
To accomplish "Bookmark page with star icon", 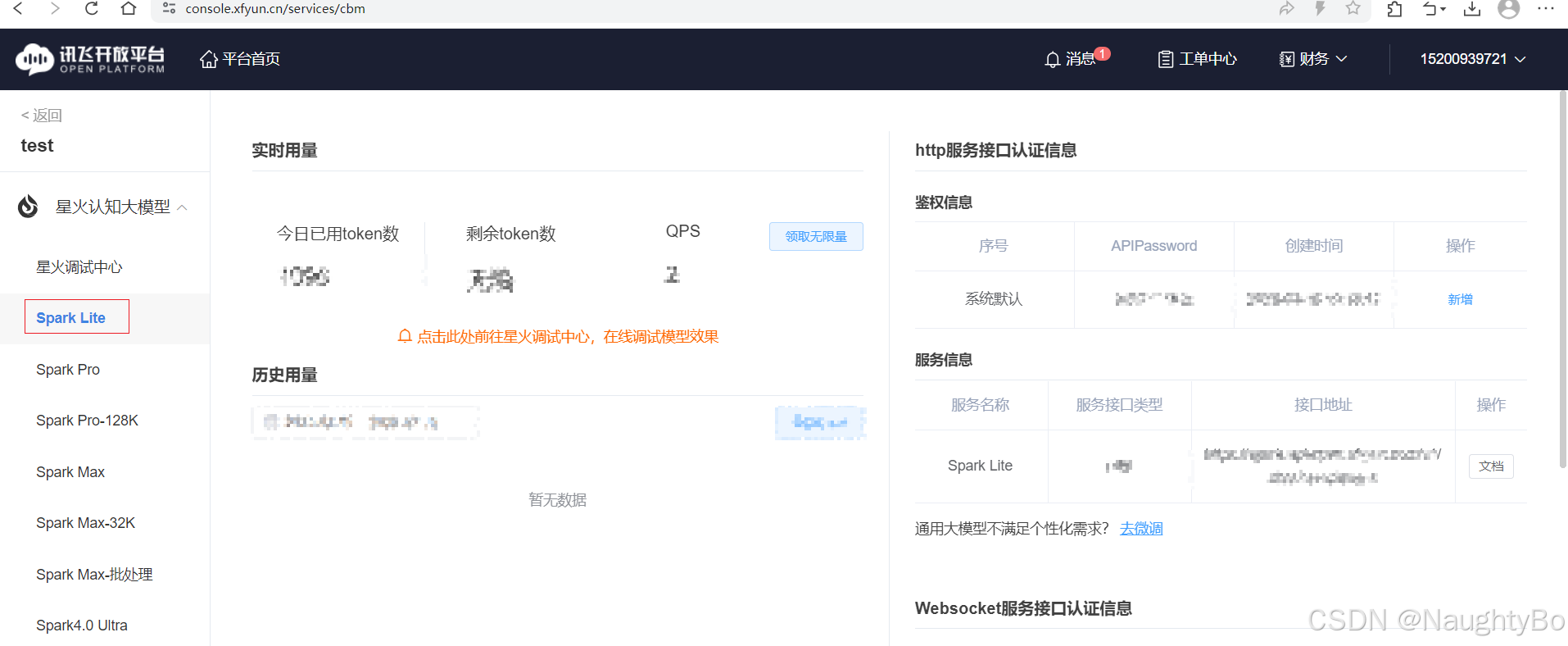I will [x=1353, y=8].
